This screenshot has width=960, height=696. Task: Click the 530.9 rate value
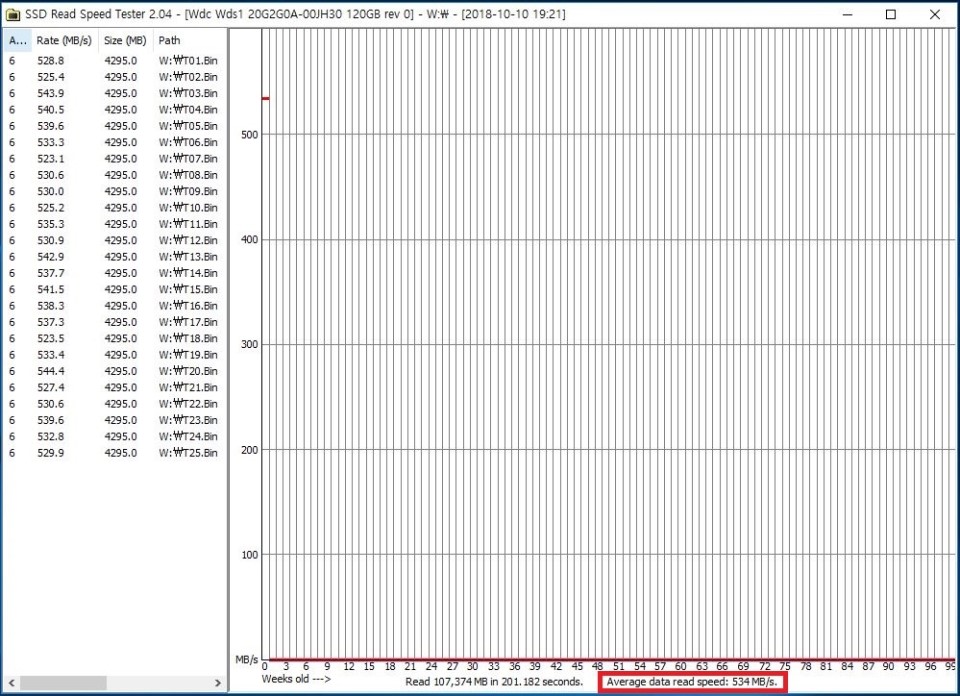[50, 241]
